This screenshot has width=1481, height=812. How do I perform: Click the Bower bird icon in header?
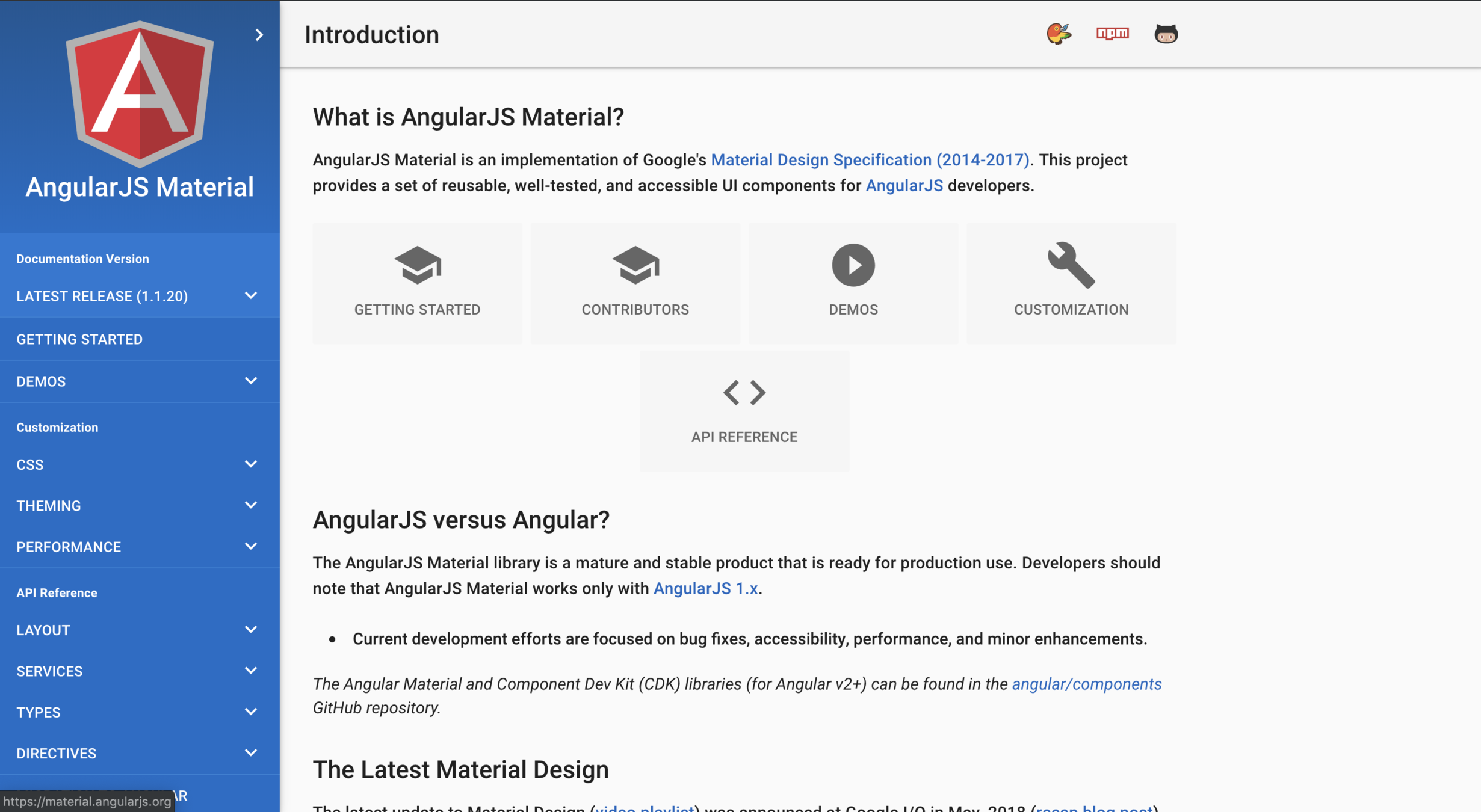tap(1059, 34)
